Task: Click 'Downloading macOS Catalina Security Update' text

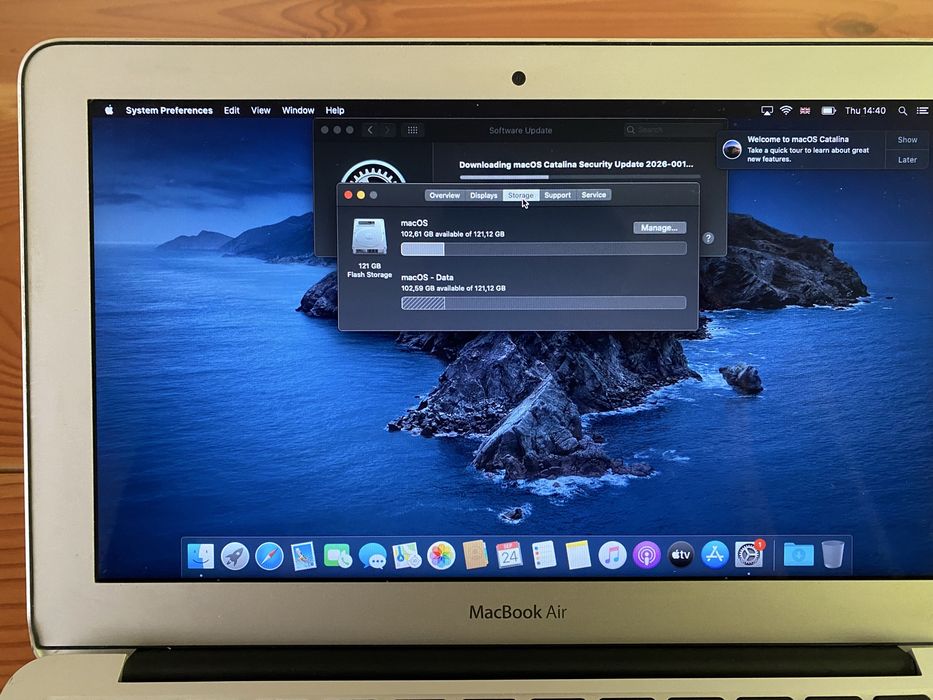Action: coord(576,164)
